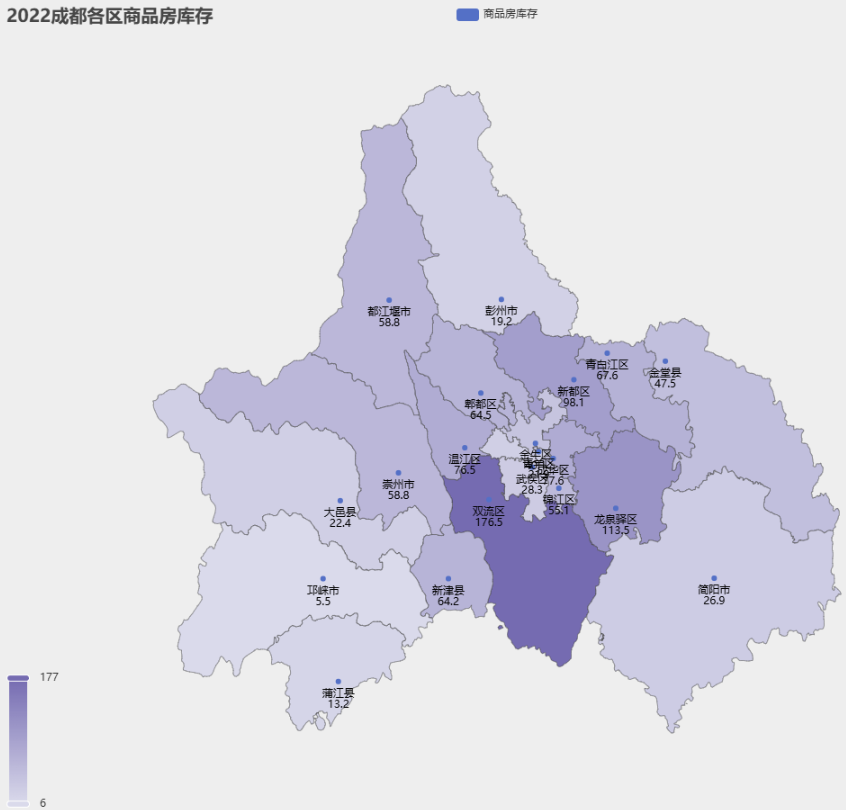The width and height of the screenshot is (846, 810).
Task: Select the blue marker dot above 新都区
Action: pyautogui.click(x=574, y=380)
